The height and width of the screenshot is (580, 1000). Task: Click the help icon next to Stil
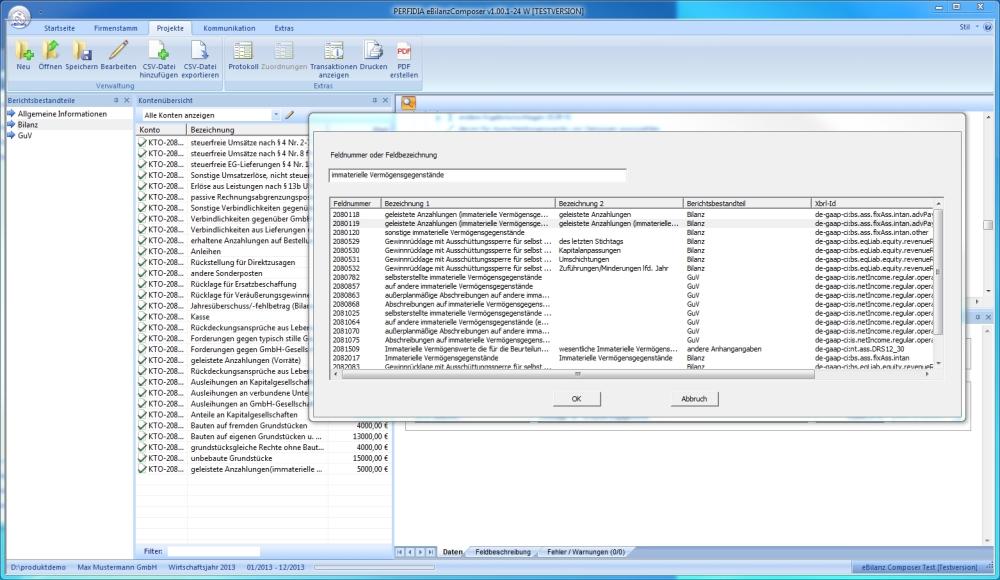[988, 27]
